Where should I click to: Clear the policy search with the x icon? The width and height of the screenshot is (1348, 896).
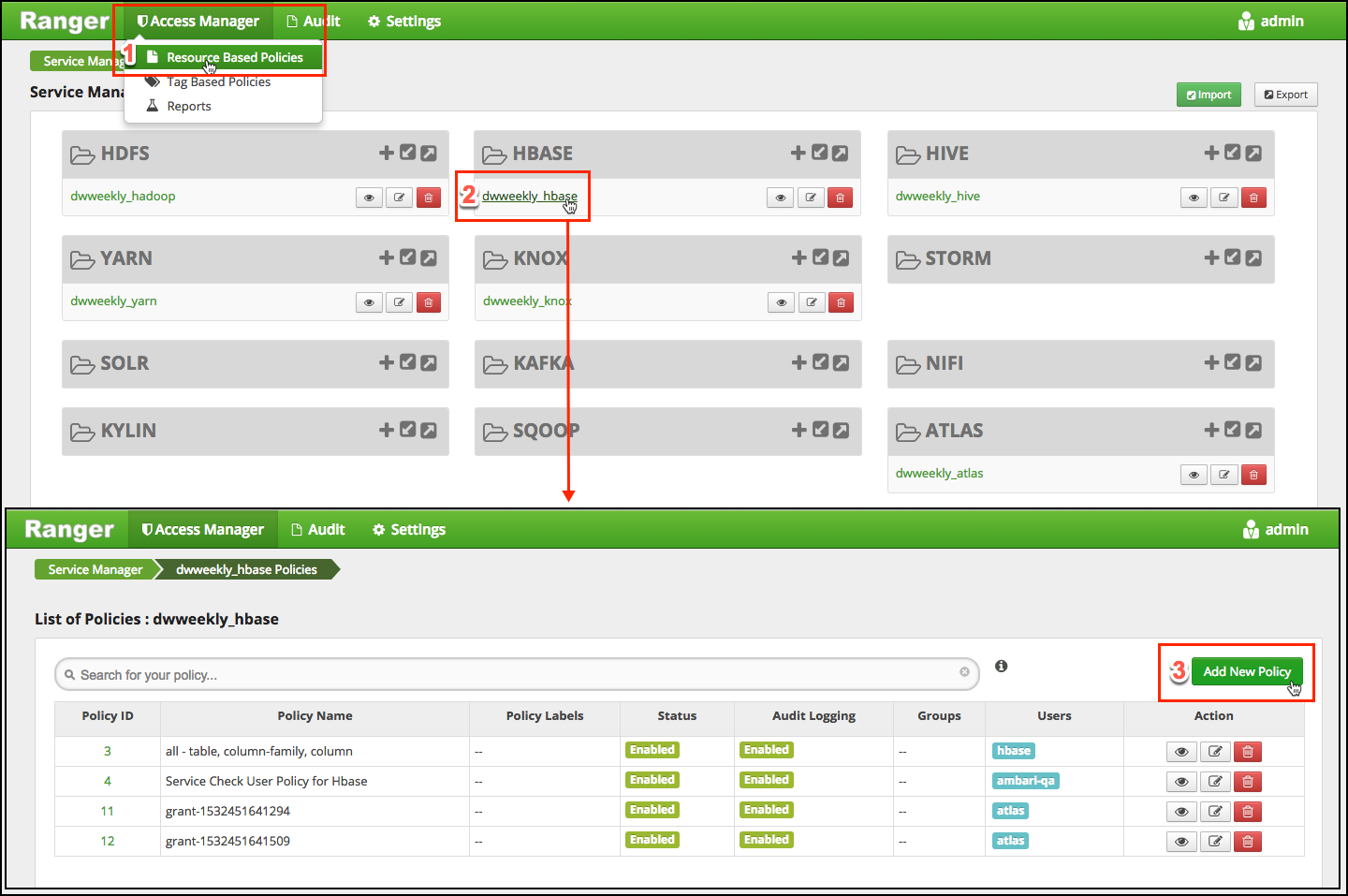pos(964,672)
